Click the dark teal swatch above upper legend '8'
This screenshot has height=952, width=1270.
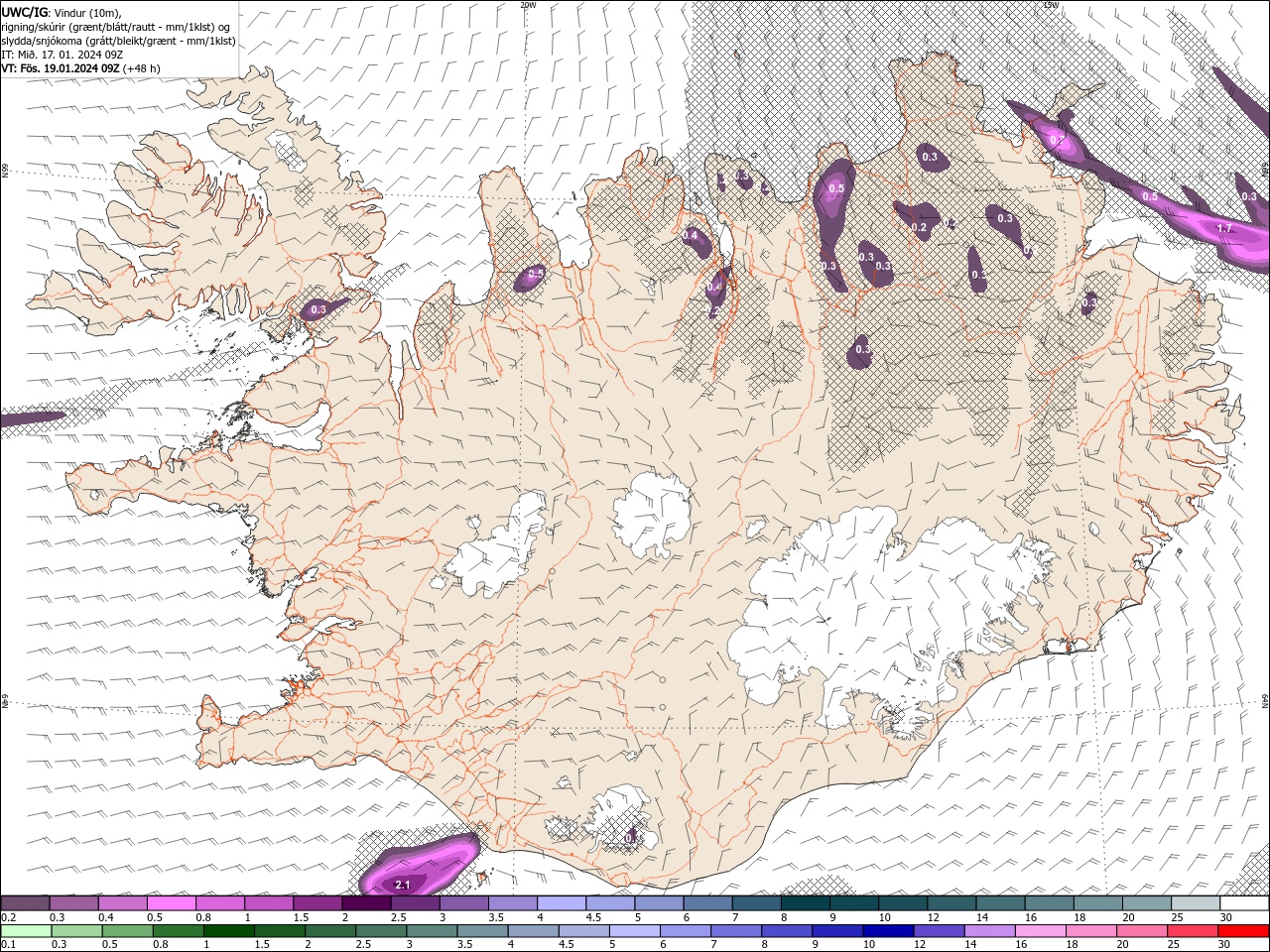pos(805,903)
